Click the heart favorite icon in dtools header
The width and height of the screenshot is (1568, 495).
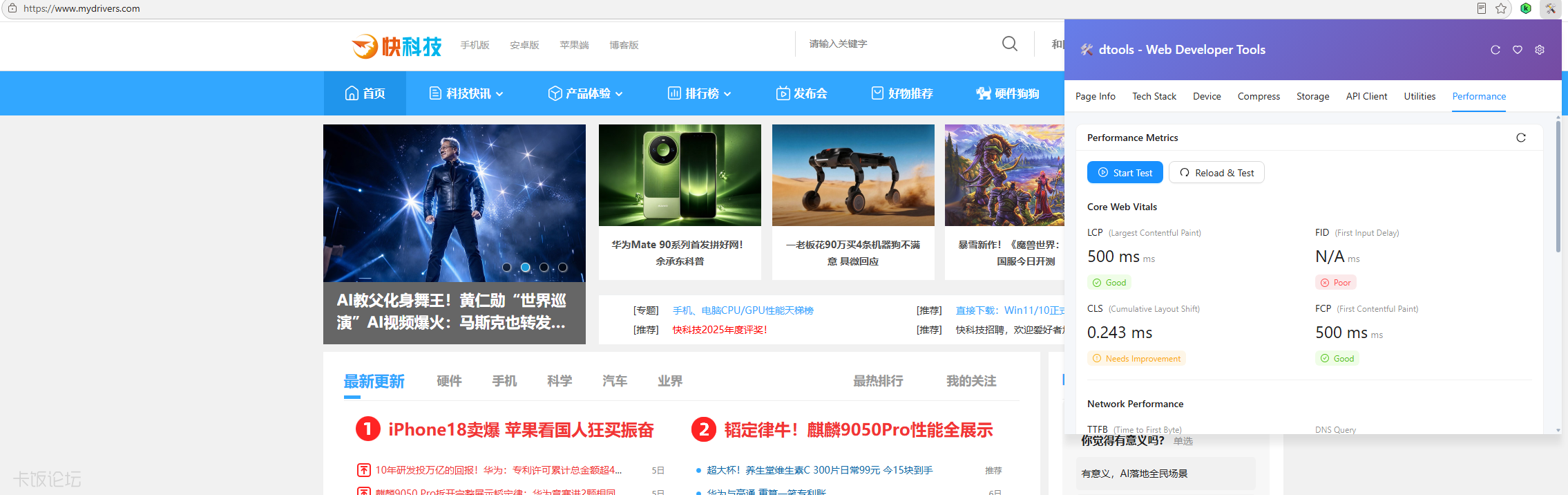click(x=1518, y=50)
